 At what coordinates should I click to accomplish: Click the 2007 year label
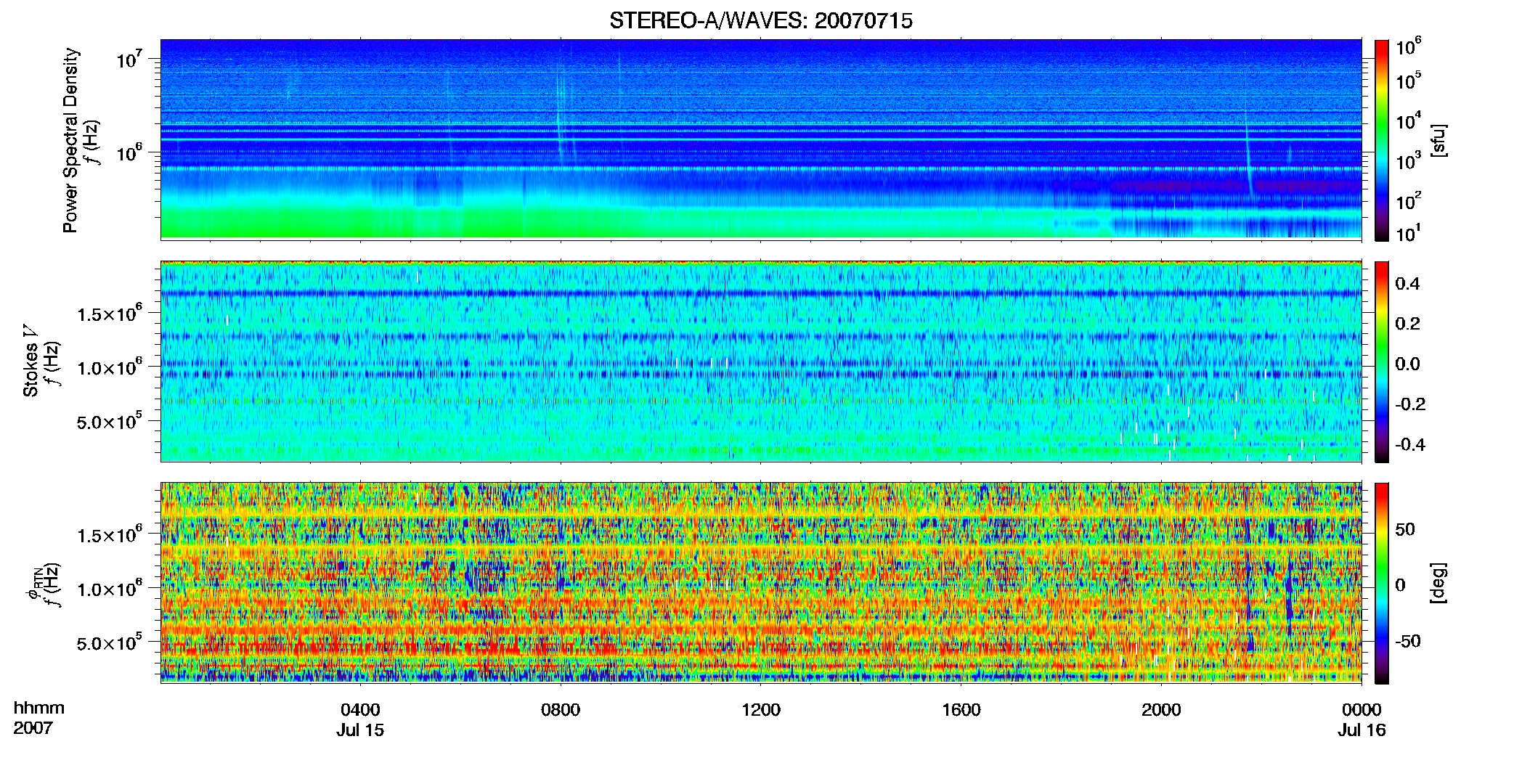[x=33, y=728]
